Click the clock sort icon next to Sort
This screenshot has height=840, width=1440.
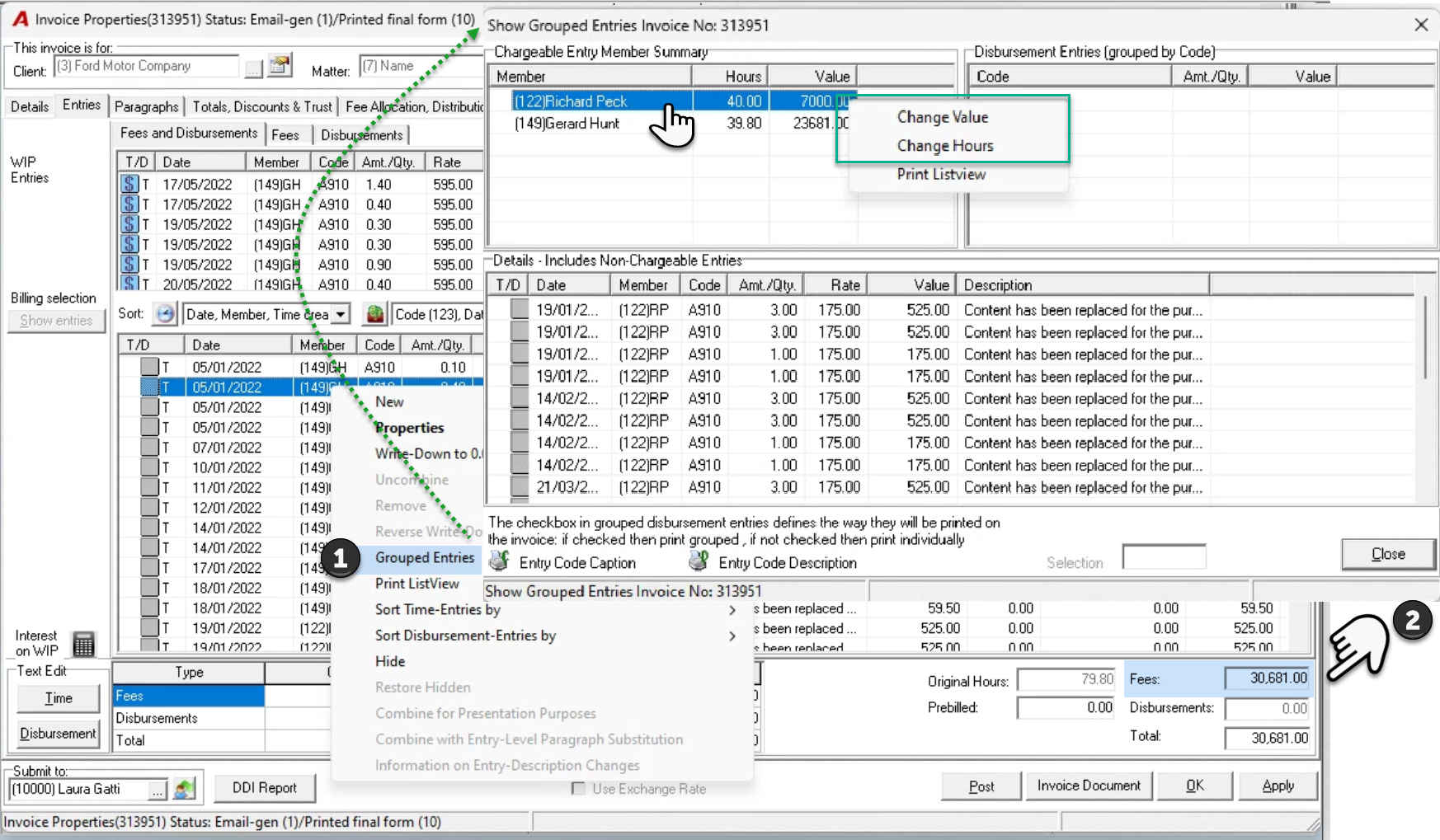[165, 314]
